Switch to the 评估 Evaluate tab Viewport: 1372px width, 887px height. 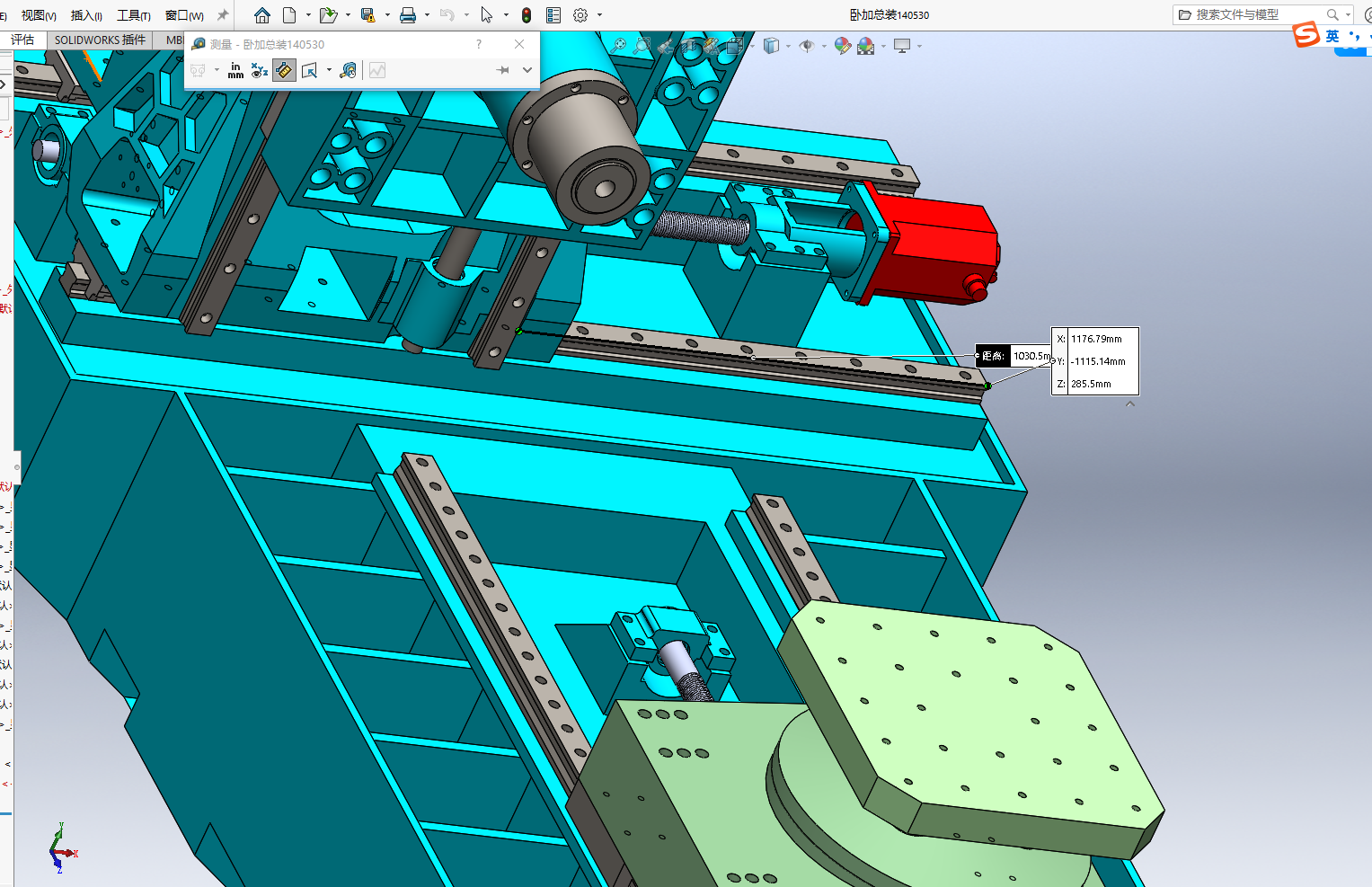pos(22,40)
